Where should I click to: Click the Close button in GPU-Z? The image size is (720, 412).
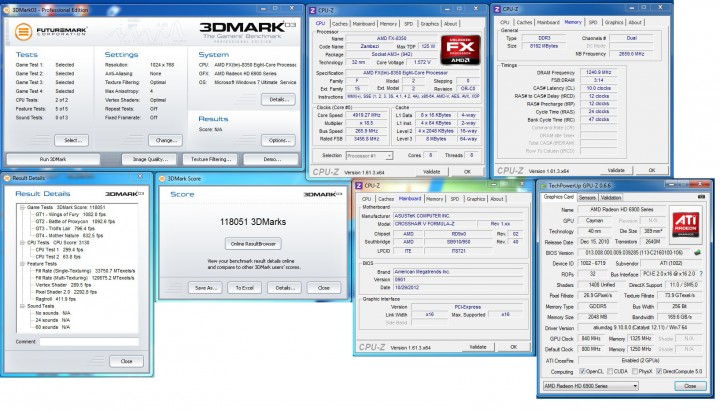690,386
